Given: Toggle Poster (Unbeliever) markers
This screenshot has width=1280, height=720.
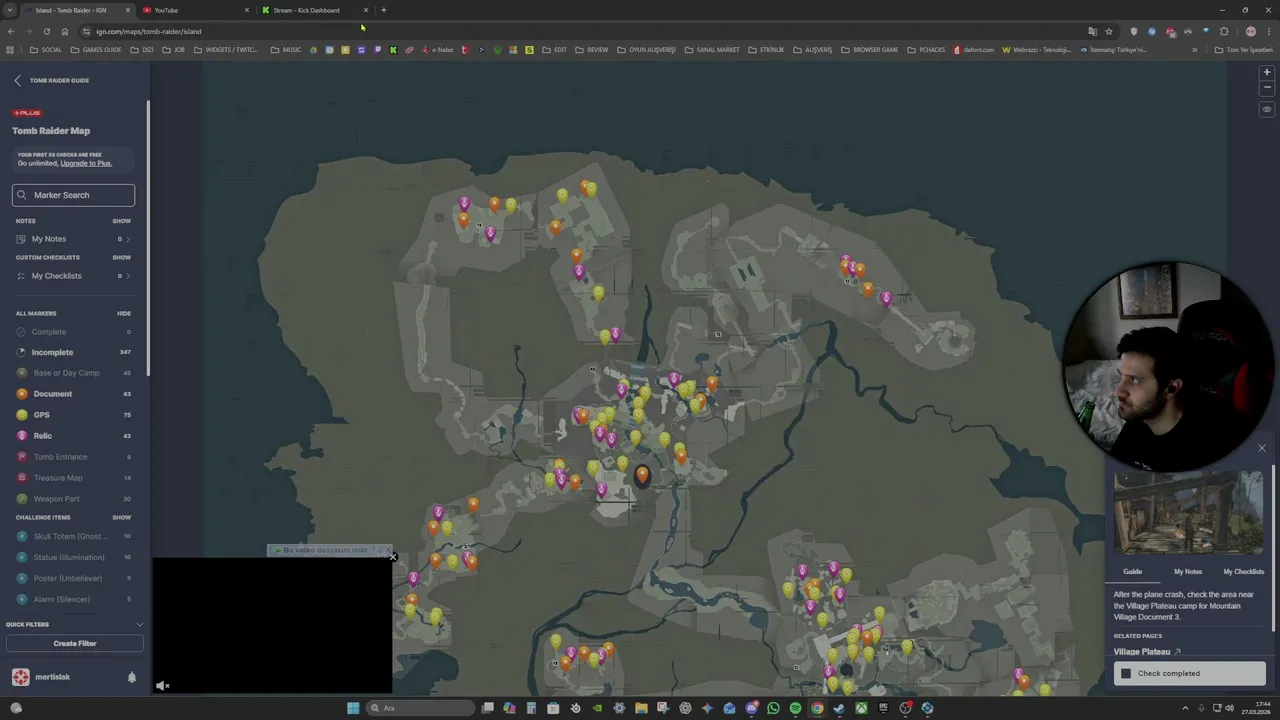Looking at the screenshot, I should coord(73,578).
